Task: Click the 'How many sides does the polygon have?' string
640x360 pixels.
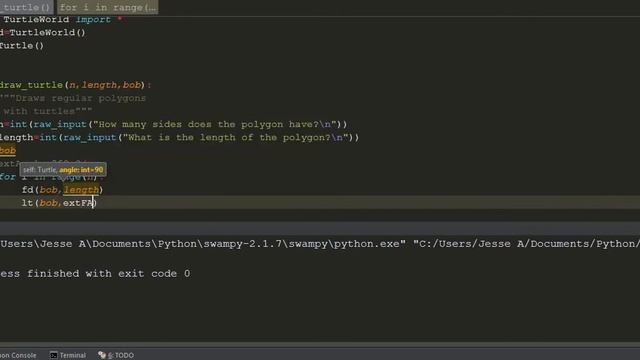Action: pyautogui.click(x=214, y=124)
